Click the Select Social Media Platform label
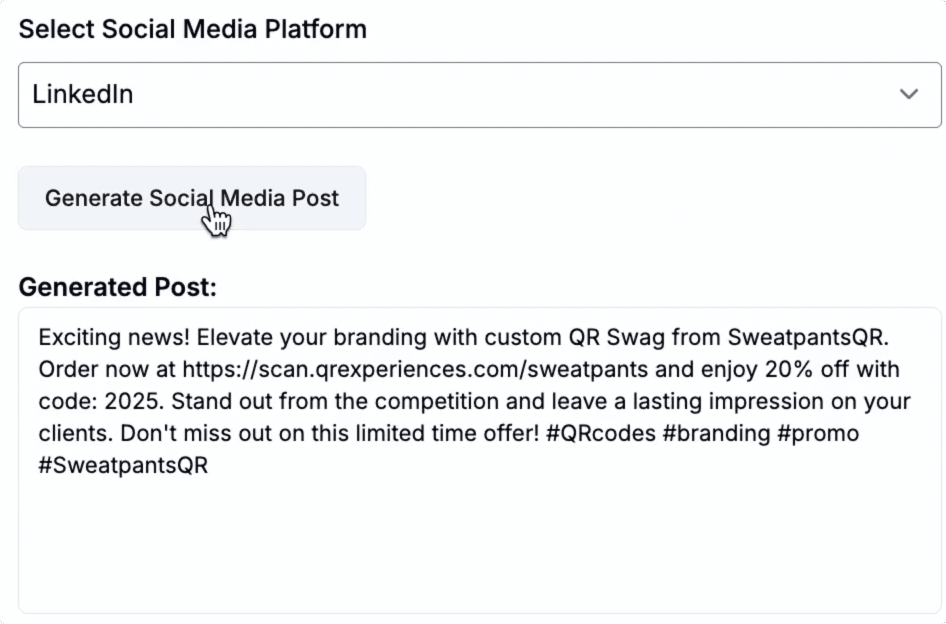 pyautogui.click(x=192, y=29)
